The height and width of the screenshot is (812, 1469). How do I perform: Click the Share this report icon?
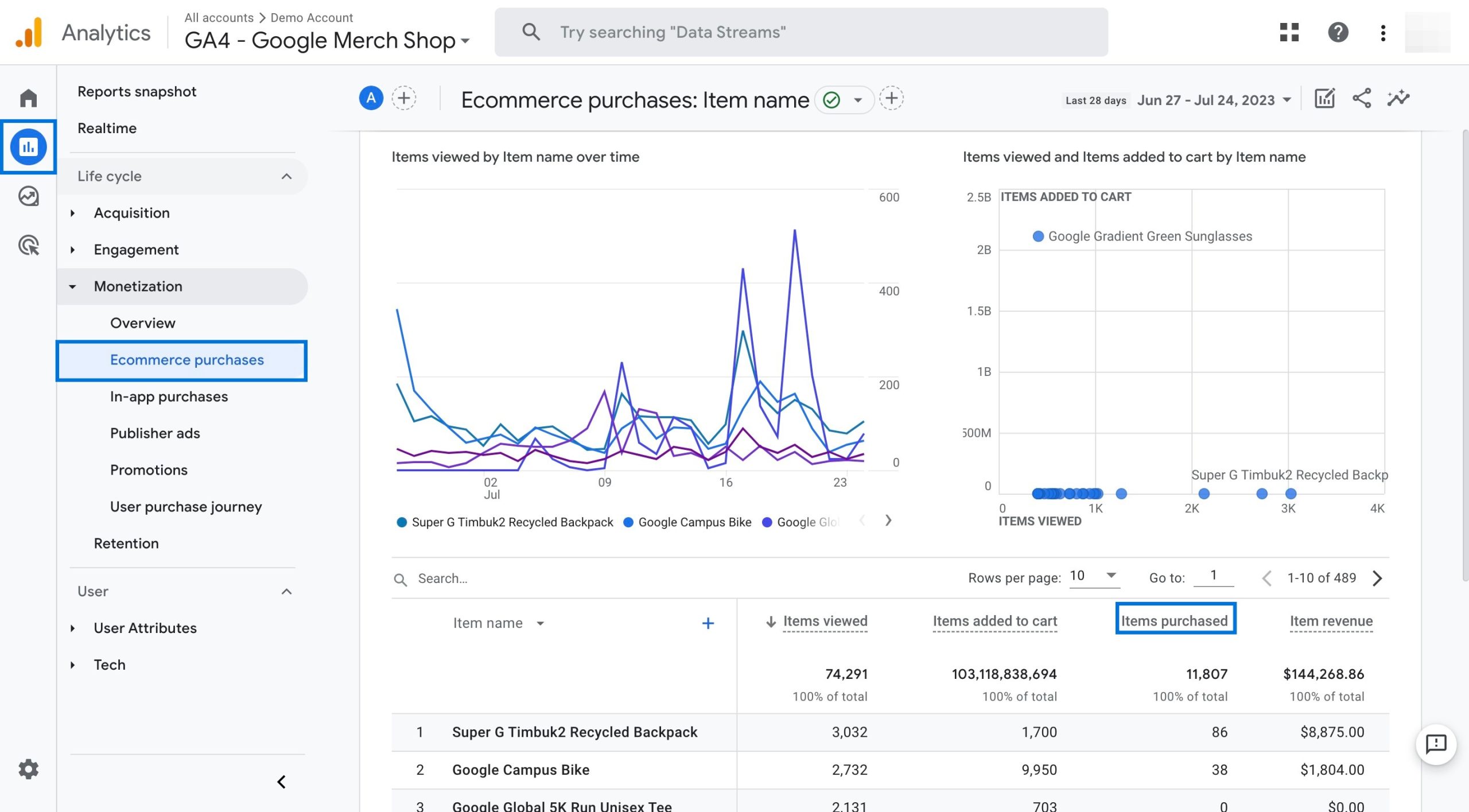coord(1362,98)
